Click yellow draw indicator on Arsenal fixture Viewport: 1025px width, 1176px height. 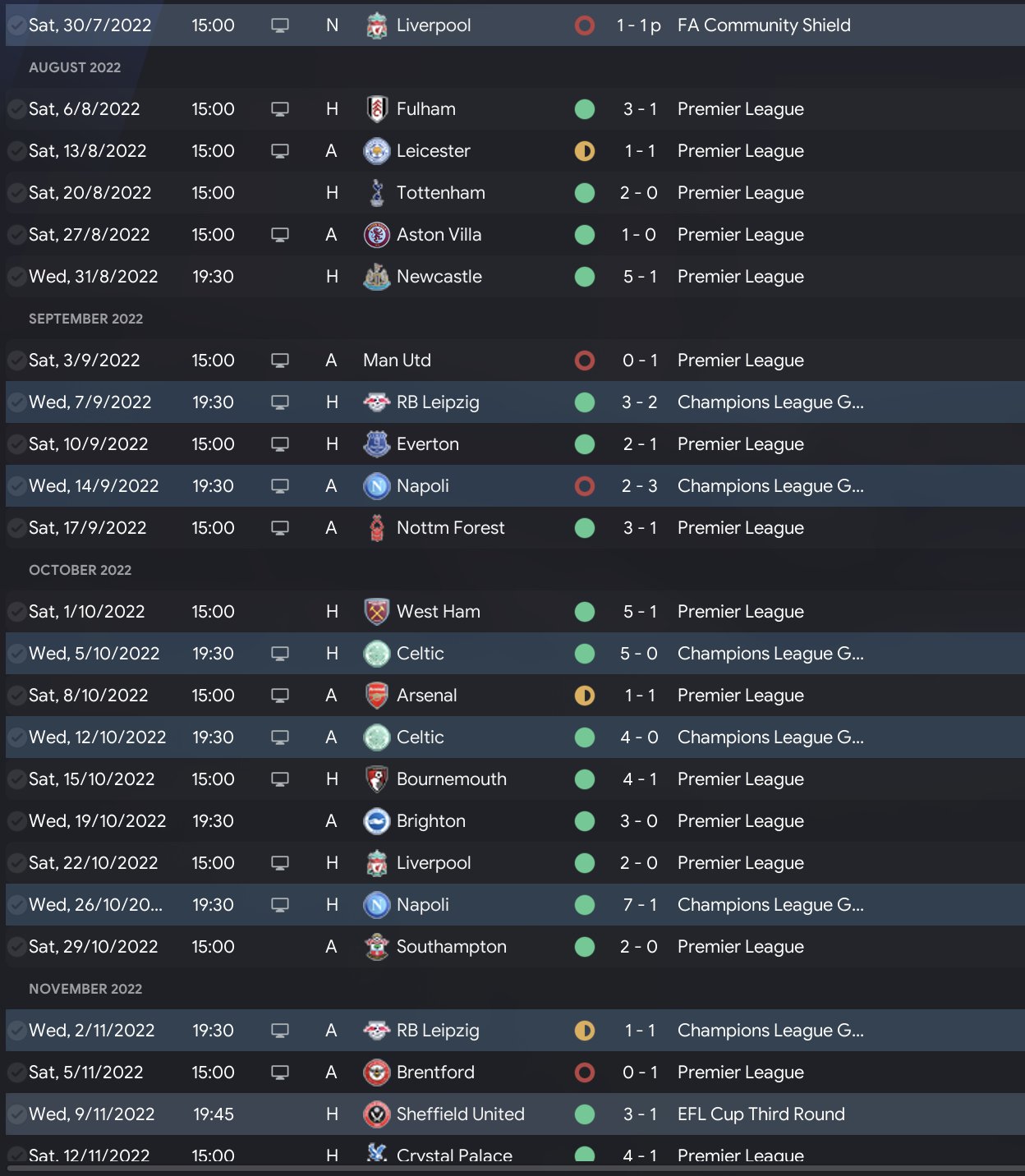[585, 696]
